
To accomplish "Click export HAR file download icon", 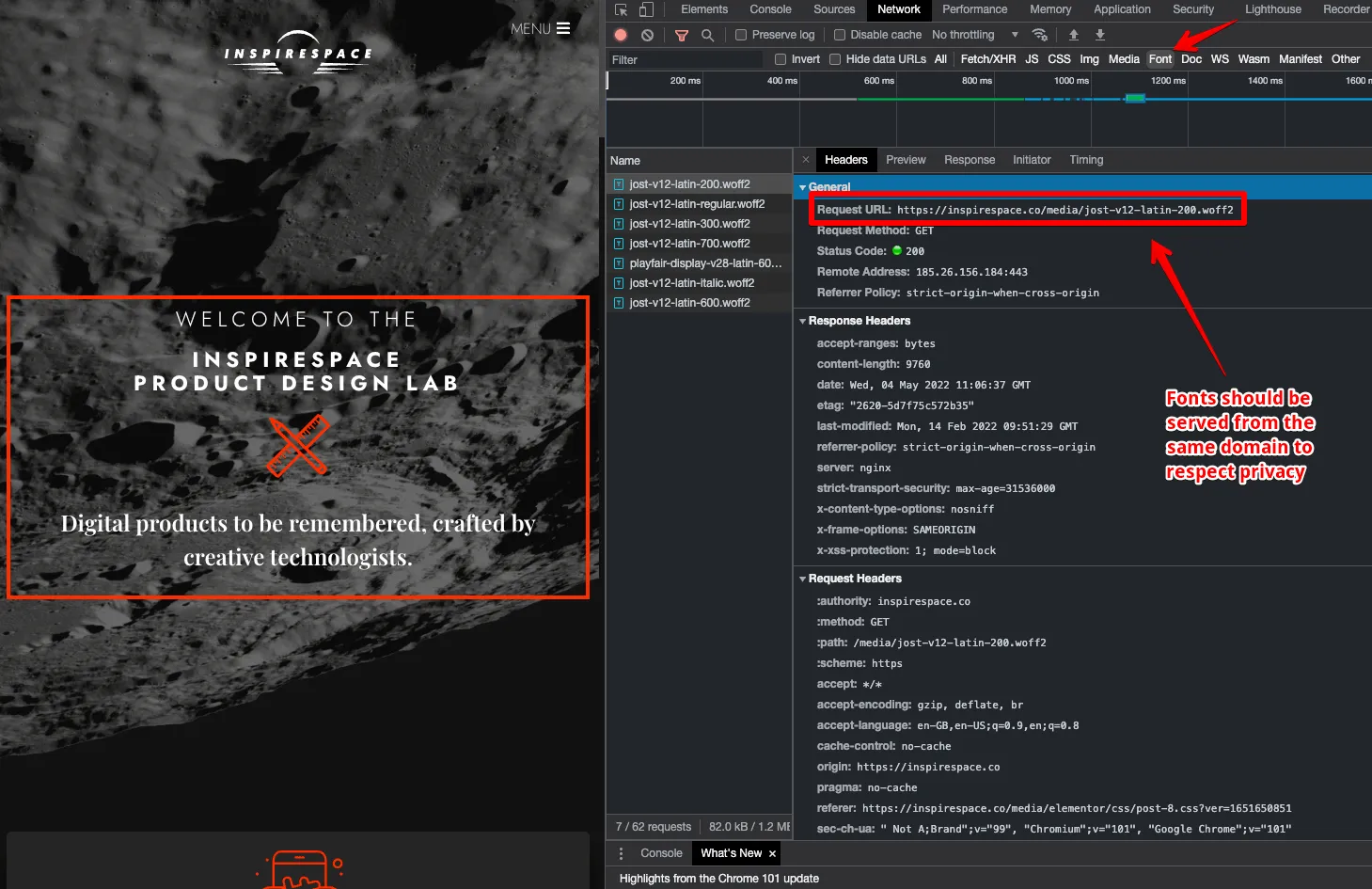I will 1099,35.
